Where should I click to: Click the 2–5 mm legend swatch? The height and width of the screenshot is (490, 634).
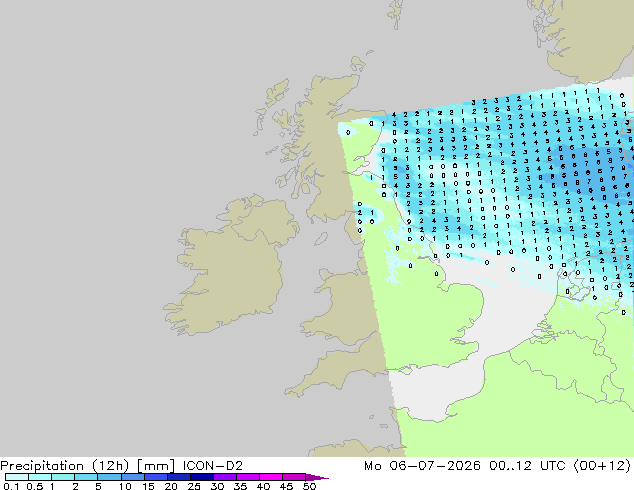coord(86,477)
